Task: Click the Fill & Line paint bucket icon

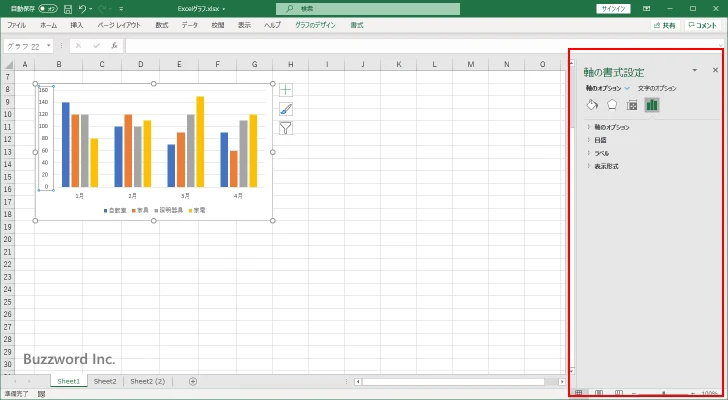Action: point(591,105)
